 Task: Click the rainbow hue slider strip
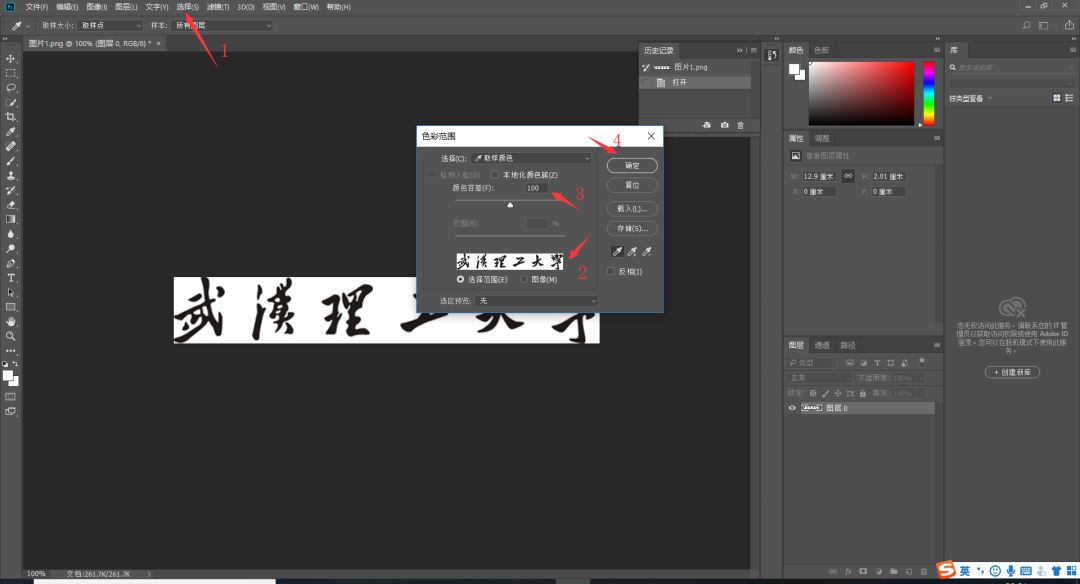[x=929, y=93]
